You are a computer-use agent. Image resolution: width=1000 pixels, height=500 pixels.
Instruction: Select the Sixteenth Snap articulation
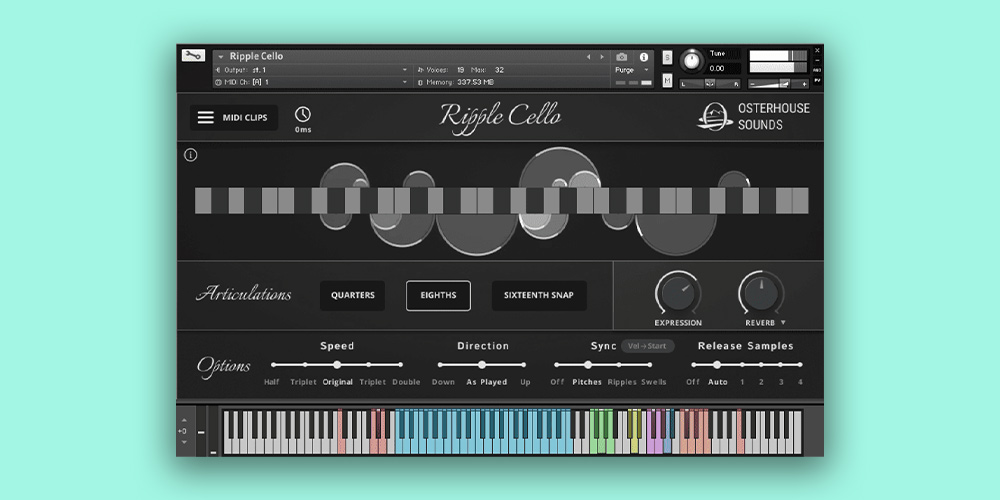[539, 296]
